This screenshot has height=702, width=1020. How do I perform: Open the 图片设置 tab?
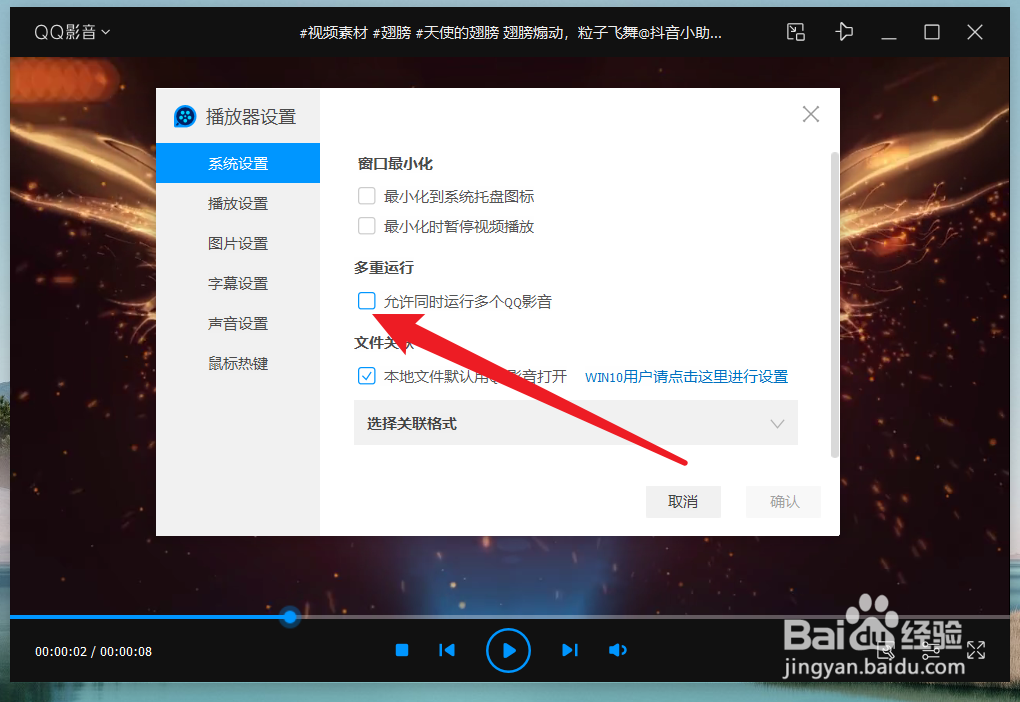[x=238, y=243]
